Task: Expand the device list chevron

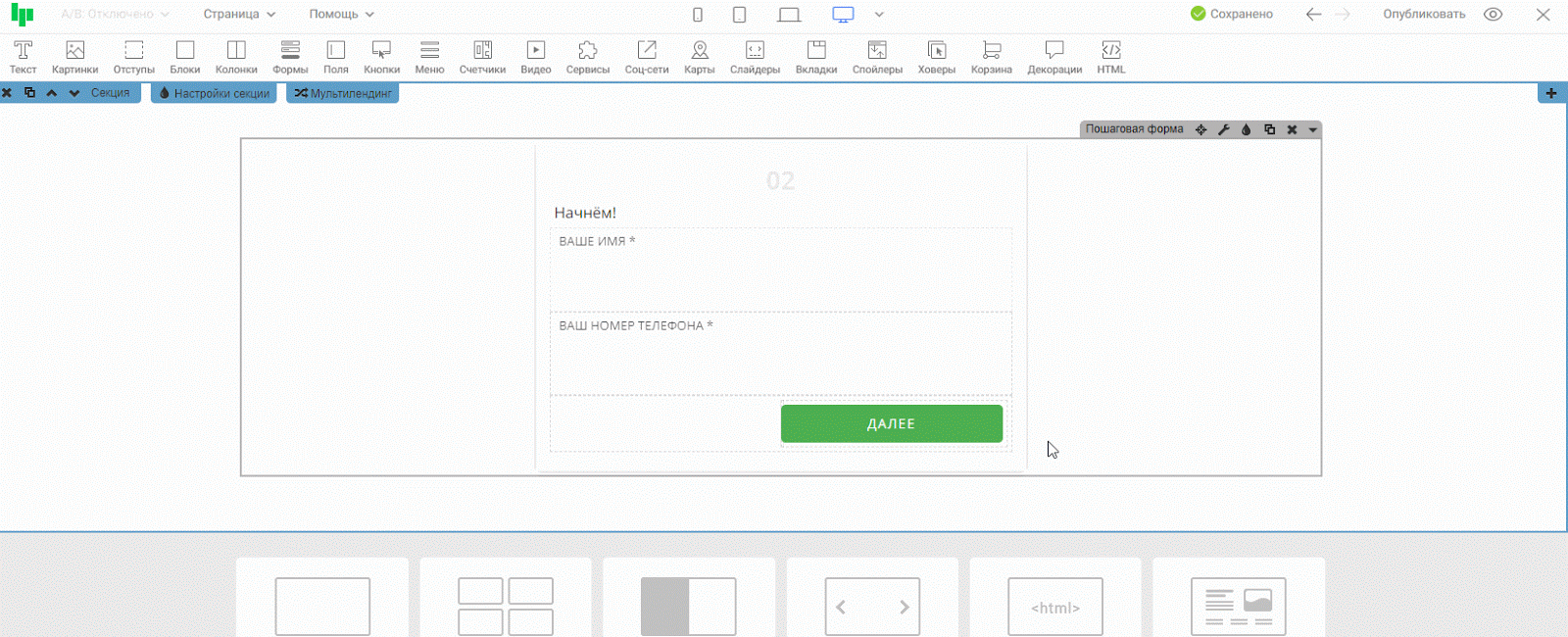Action: (879, 15)
